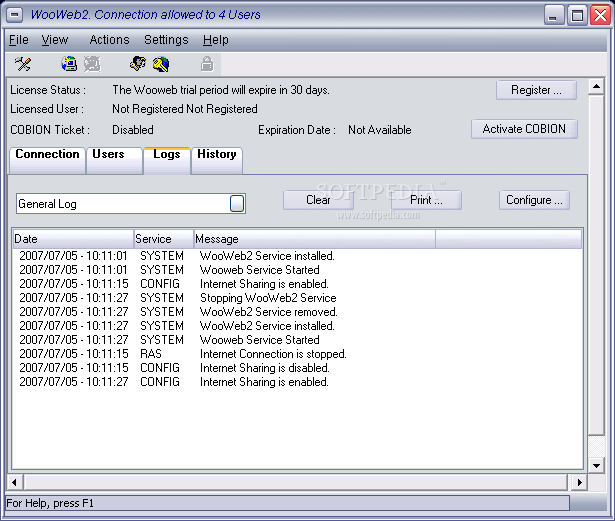Click the license status trial period text

click(221, 90)
